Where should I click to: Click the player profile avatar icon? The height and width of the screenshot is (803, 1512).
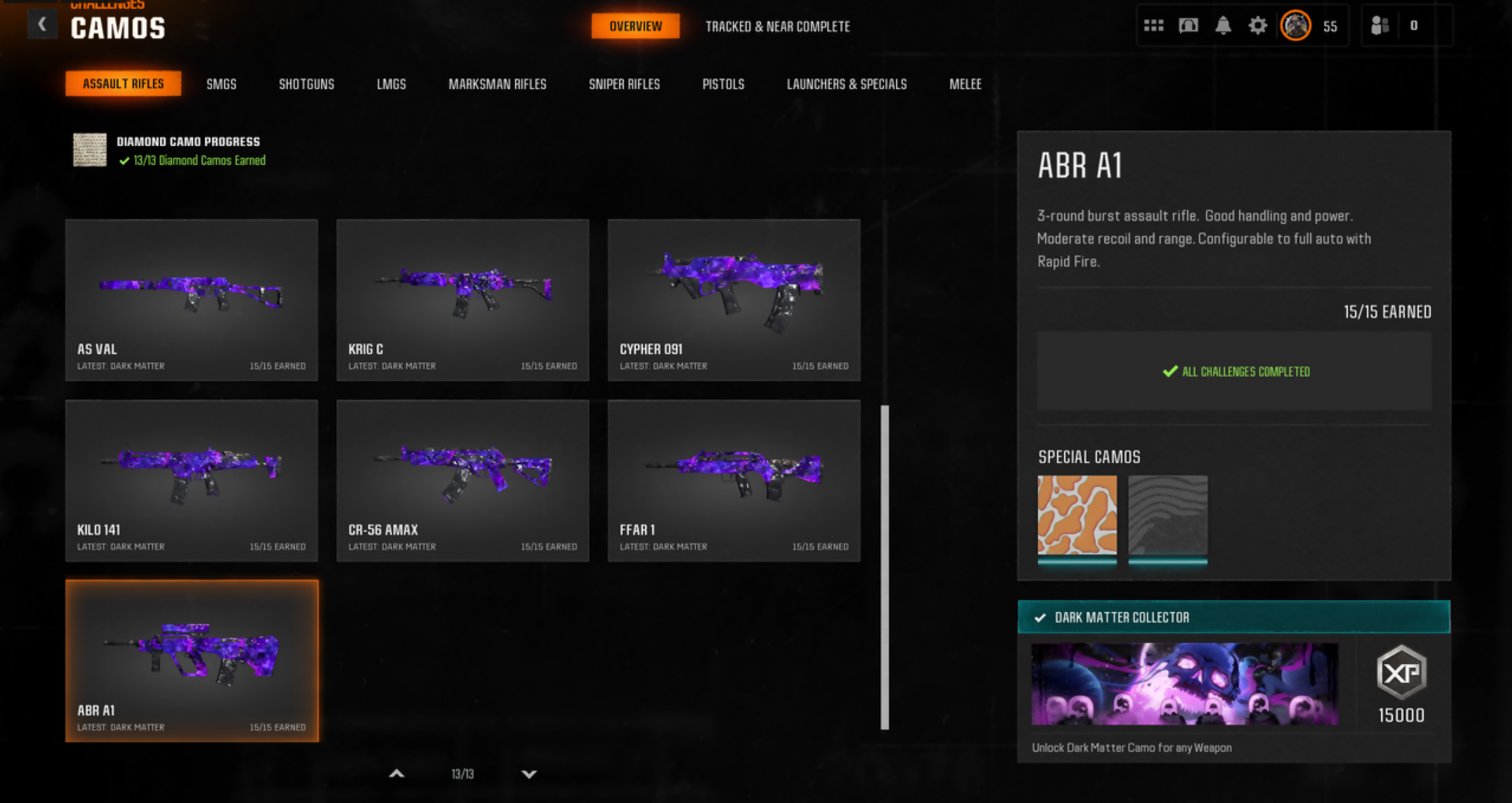click(1295, 26)
